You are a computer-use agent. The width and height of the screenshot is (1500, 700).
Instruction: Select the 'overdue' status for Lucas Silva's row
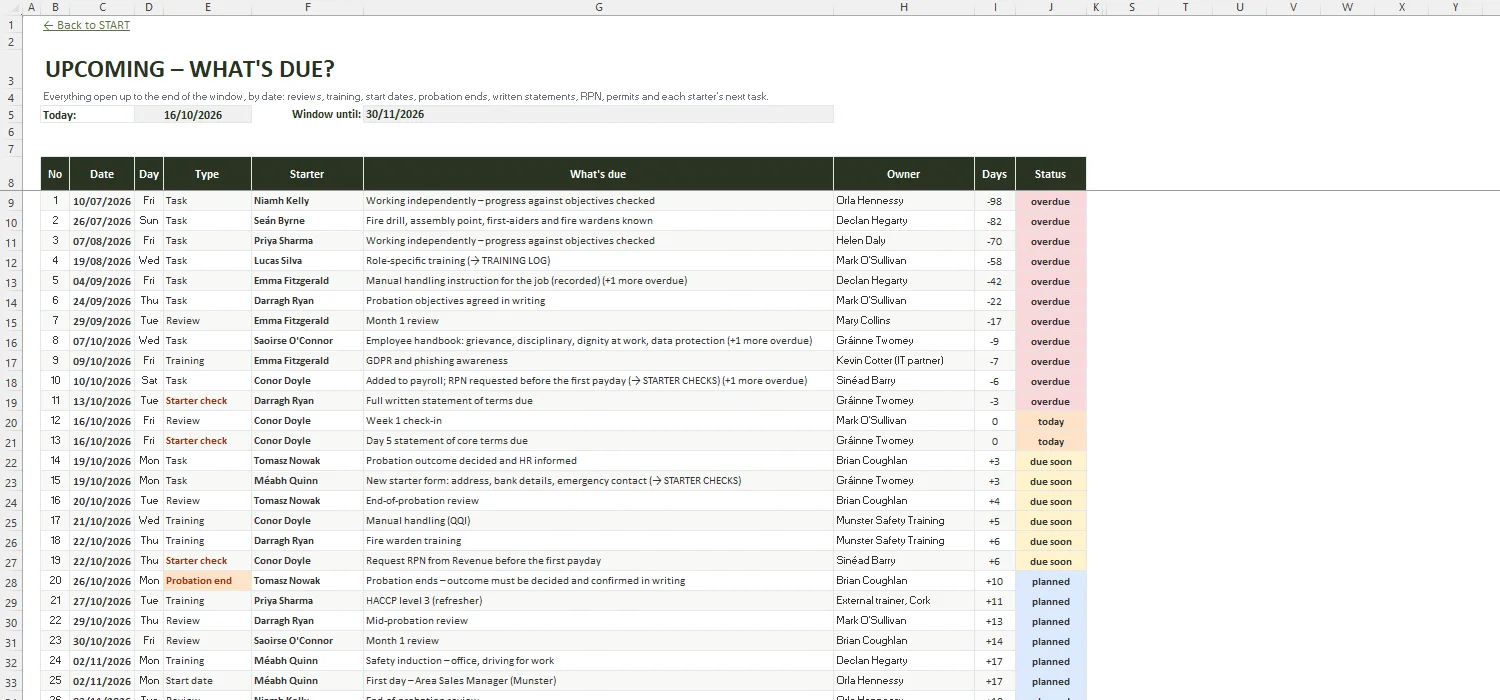[x=1050, y=261]
